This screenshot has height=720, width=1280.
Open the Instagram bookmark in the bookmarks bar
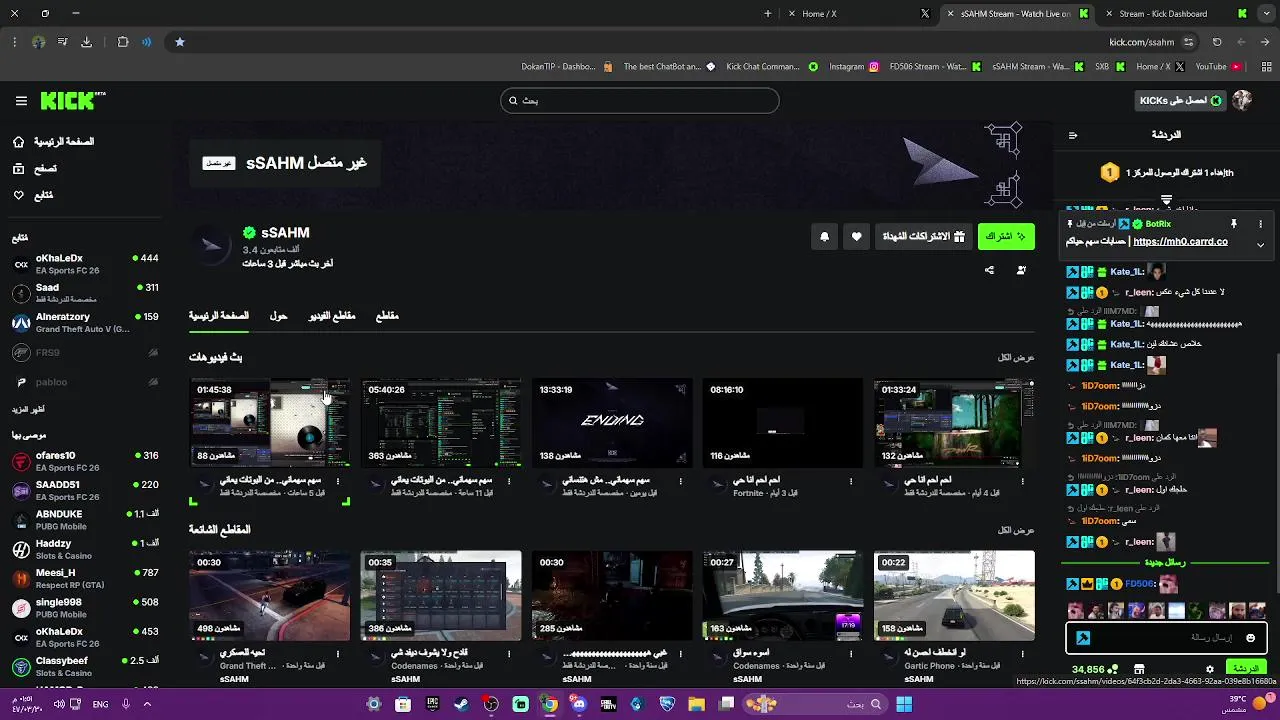[854, 67]
